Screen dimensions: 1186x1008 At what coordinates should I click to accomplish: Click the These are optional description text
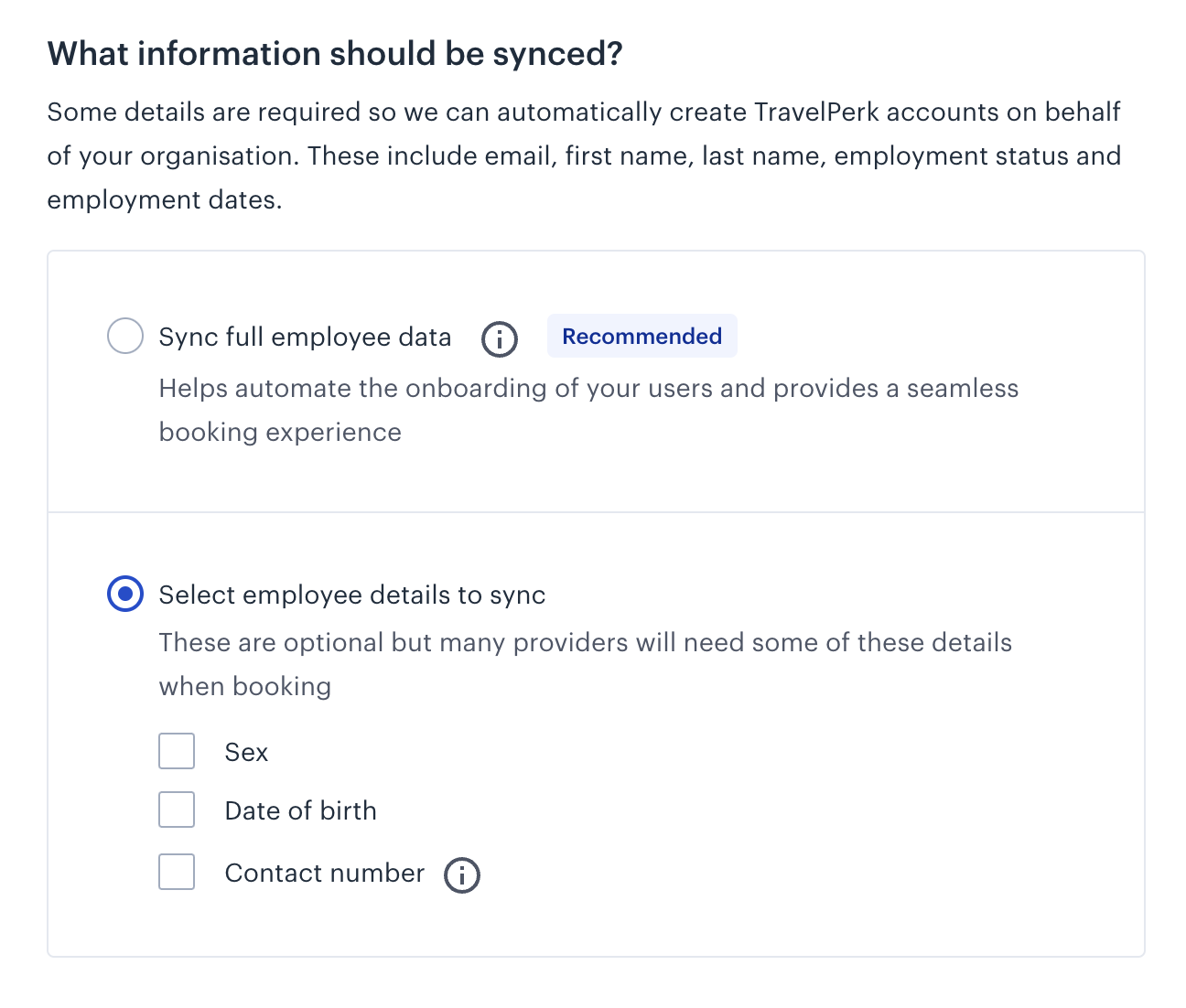point(586,664)
